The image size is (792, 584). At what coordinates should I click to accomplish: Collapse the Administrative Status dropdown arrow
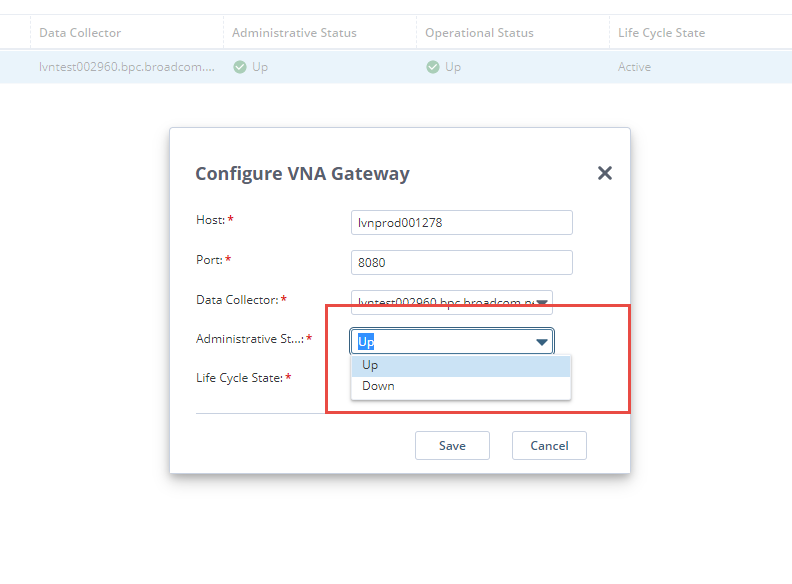[x=542, y=342]
